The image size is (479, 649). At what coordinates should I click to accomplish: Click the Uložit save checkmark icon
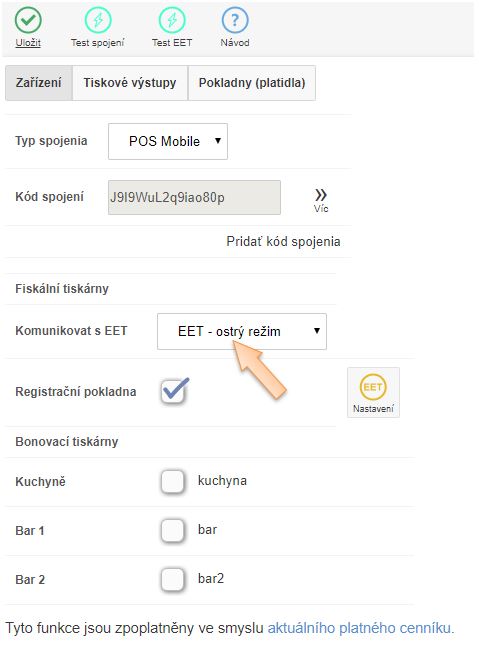(28, 20)
